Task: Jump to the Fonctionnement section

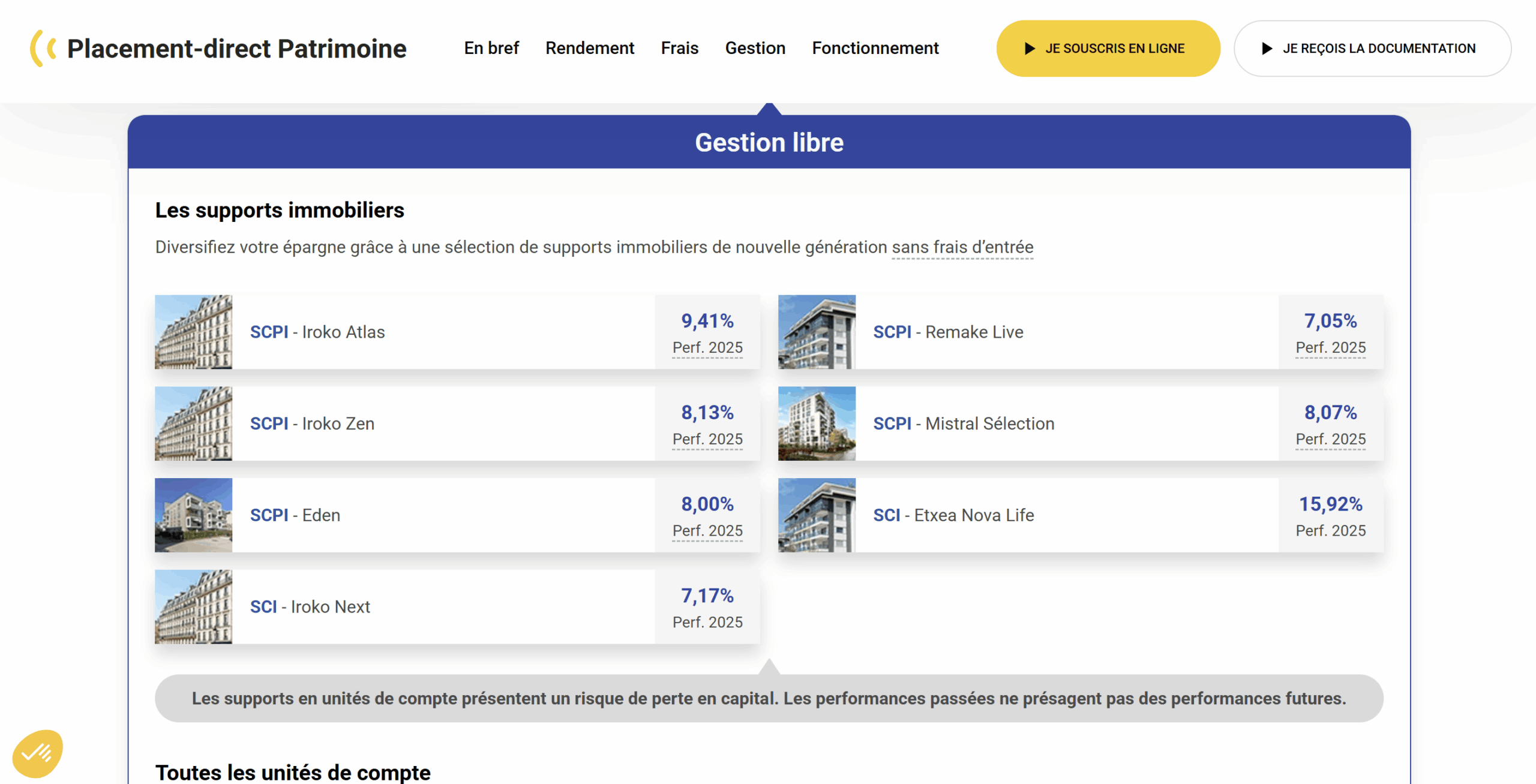Action: pyautogui.click(x=875, y=48)
